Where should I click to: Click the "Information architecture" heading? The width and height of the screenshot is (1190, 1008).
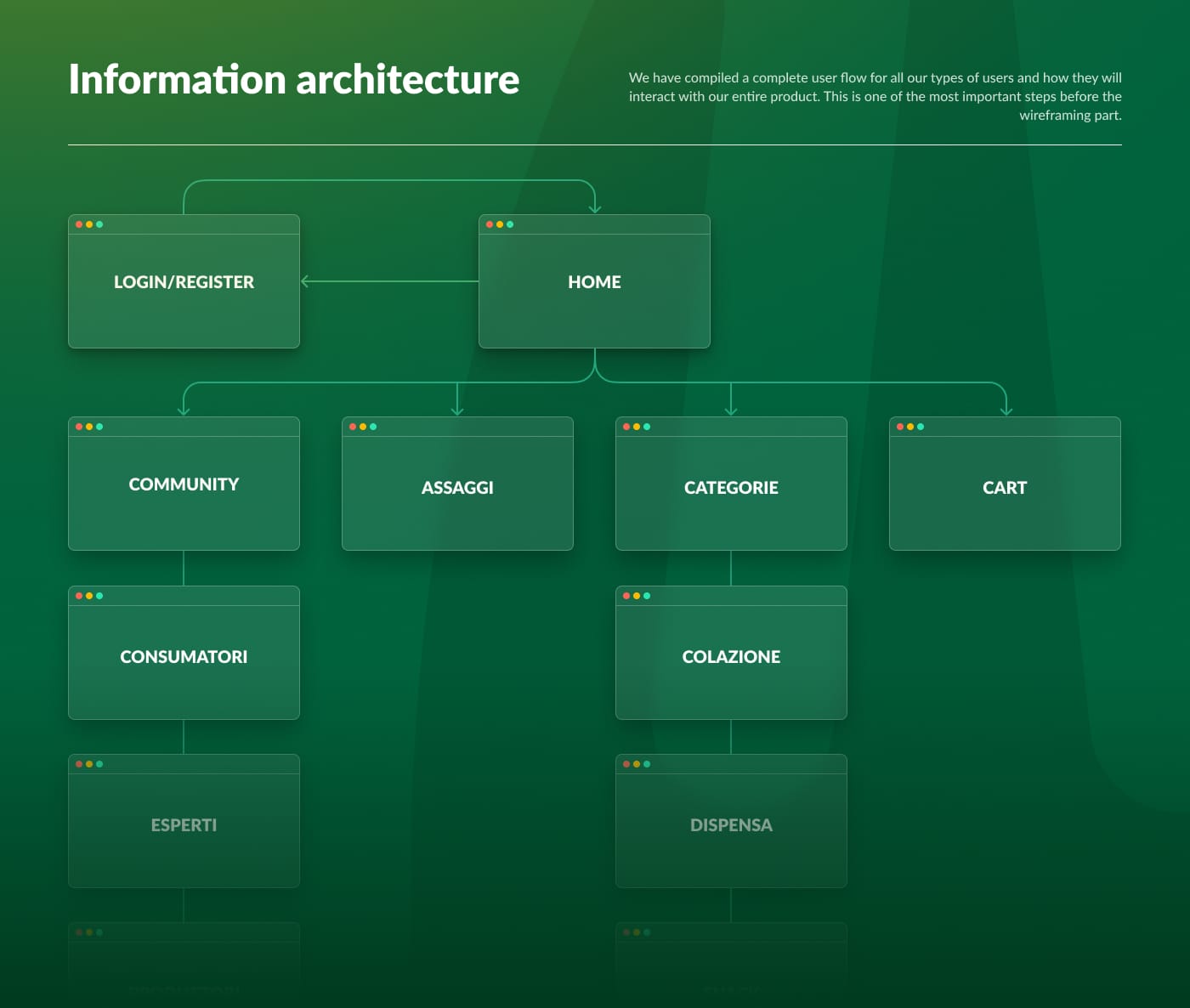(294, 80)
